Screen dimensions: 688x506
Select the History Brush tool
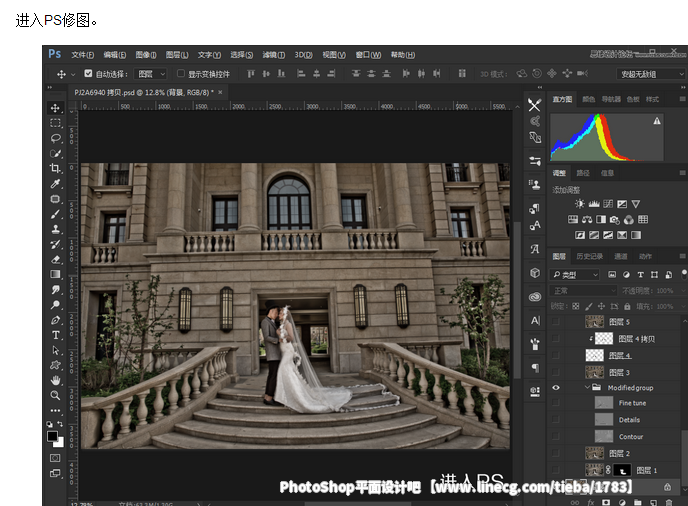(x=55, y=244)
